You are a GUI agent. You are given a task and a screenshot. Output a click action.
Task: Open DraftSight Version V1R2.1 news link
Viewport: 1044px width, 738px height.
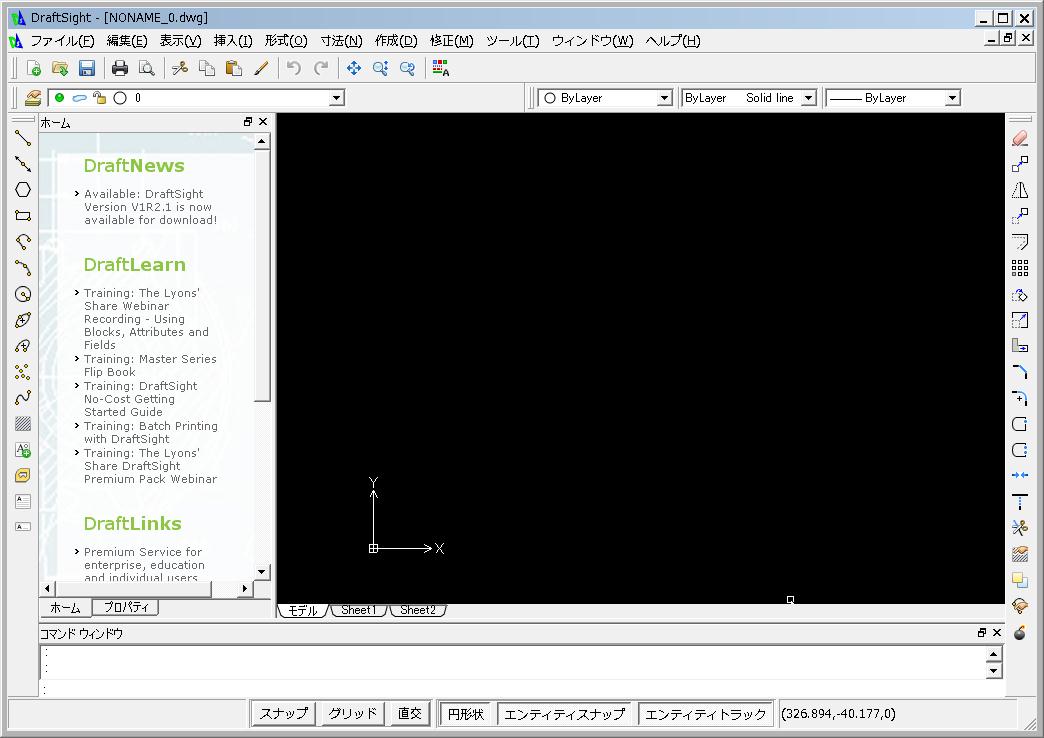click(x=150, y=207)
